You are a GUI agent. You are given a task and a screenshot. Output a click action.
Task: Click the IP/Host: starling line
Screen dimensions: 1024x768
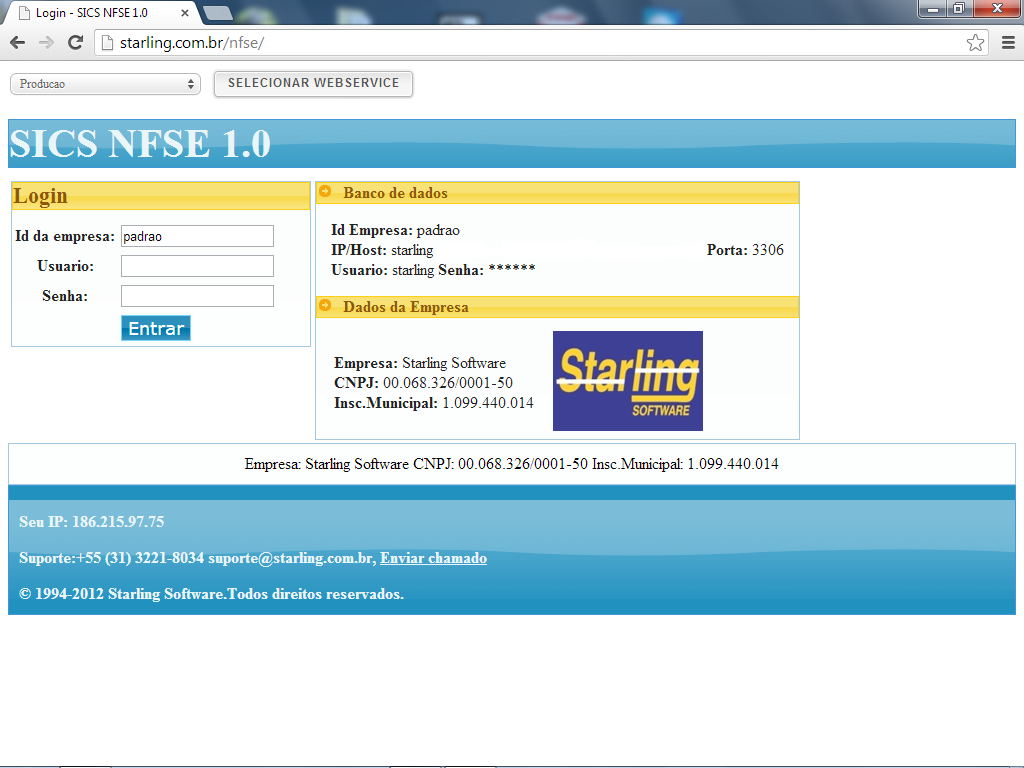[382, 250]
